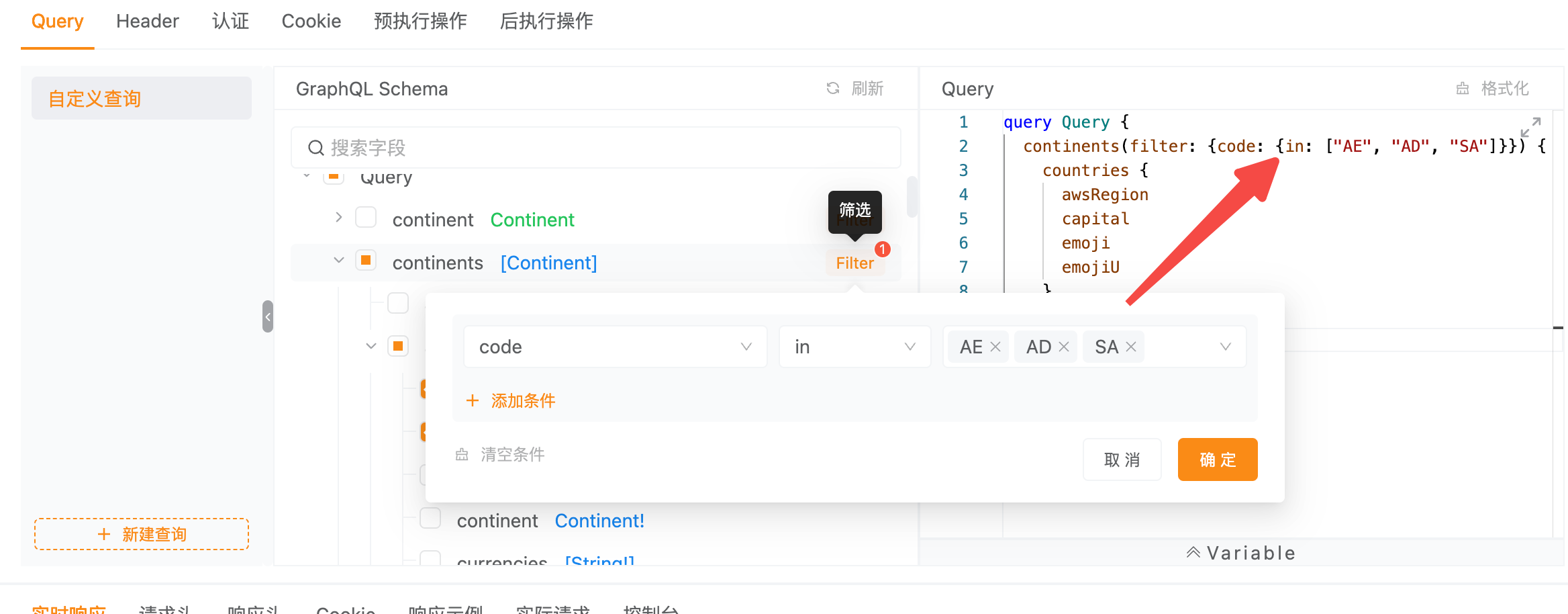Image resolution: width=1568 pixels, height=614 pixels.
Task: Click the 格式化 format brush icon
Action: tap(1463, 88)
